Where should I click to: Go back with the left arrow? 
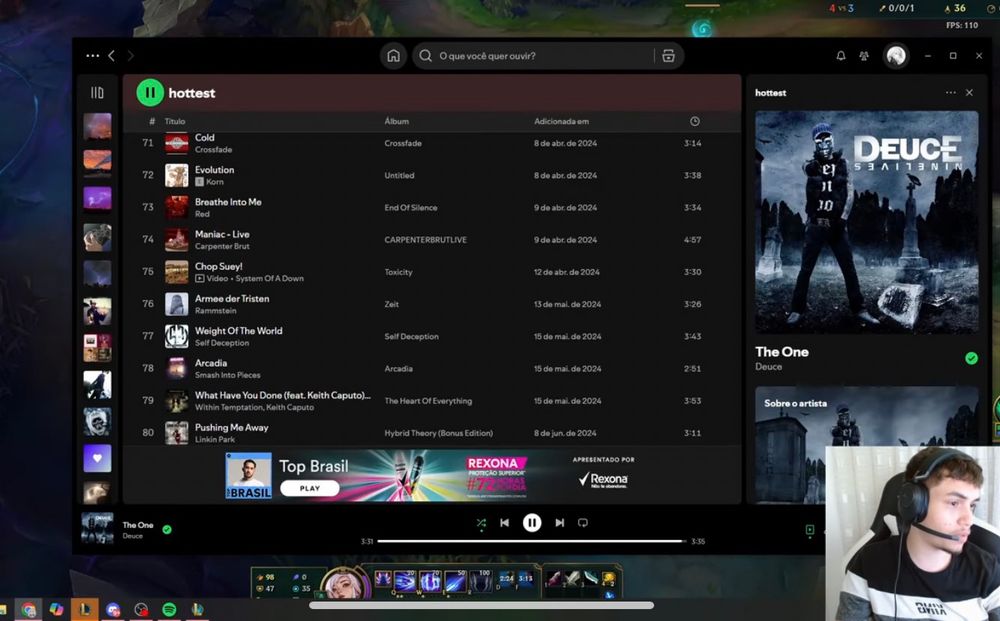(x=112, y=56)
